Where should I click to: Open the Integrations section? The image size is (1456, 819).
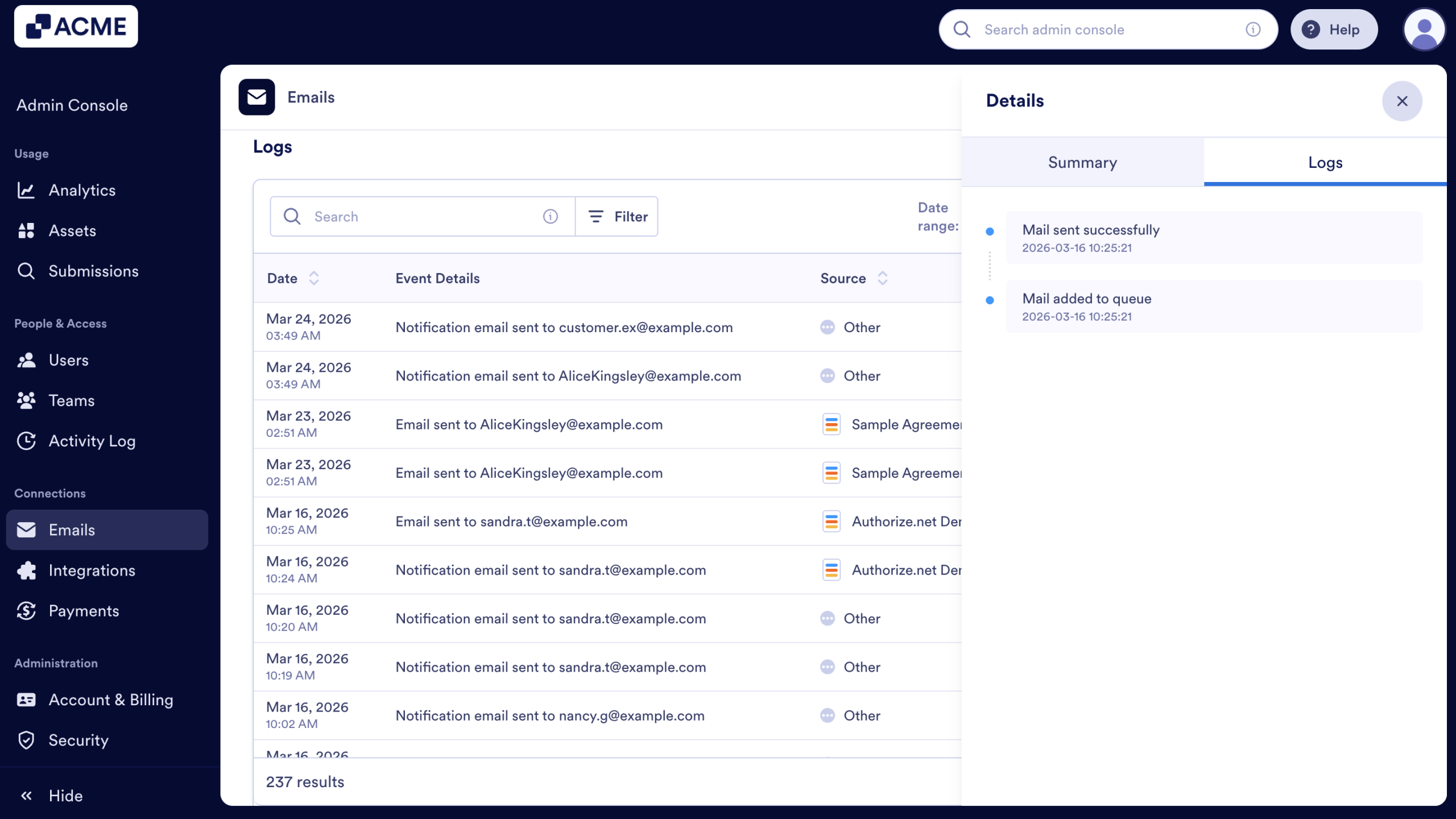pos(92,570)
